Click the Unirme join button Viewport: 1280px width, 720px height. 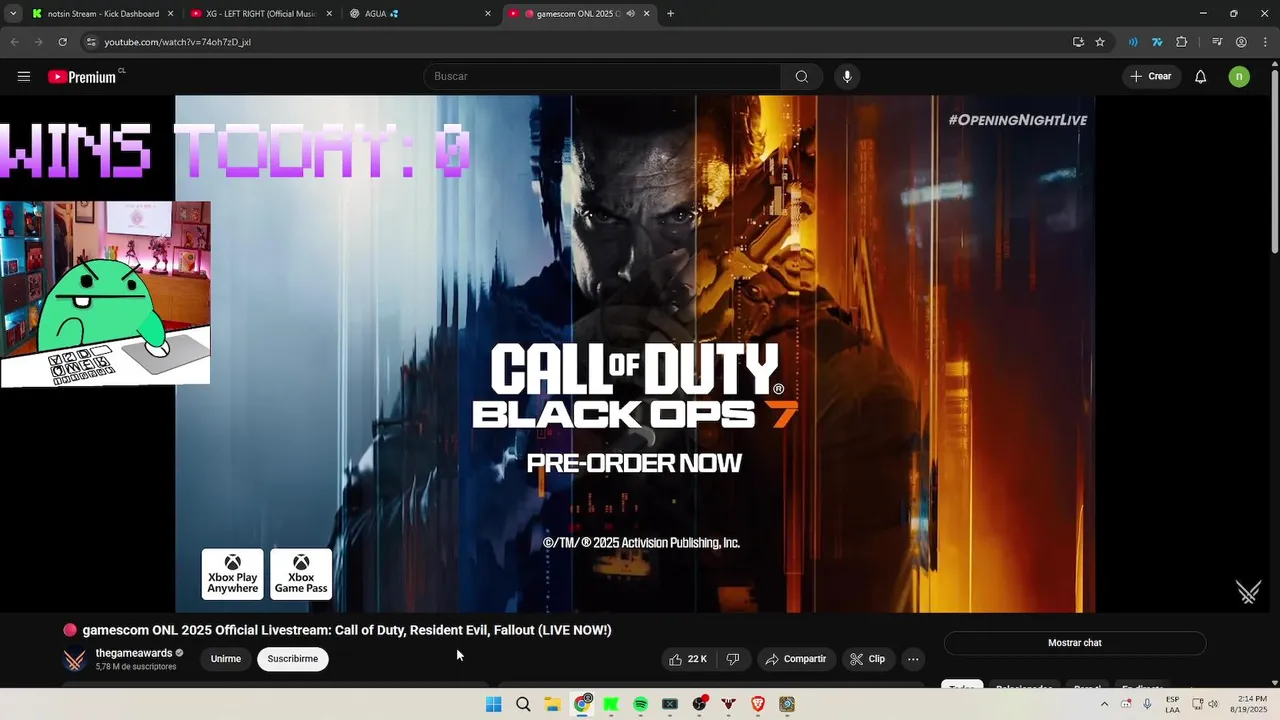click(226, 659)
